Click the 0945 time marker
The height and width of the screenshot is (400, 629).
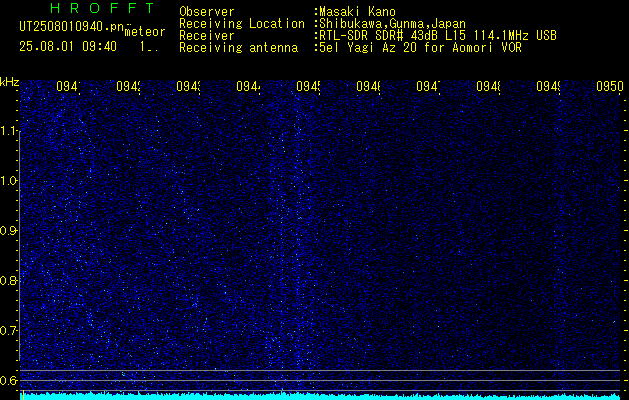308,86
